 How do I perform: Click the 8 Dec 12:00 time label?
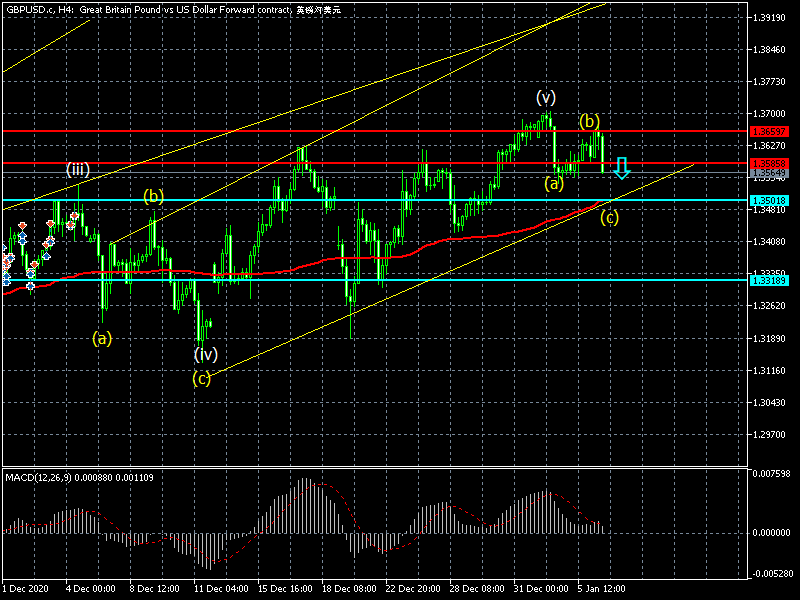click(x=154, y=589)
